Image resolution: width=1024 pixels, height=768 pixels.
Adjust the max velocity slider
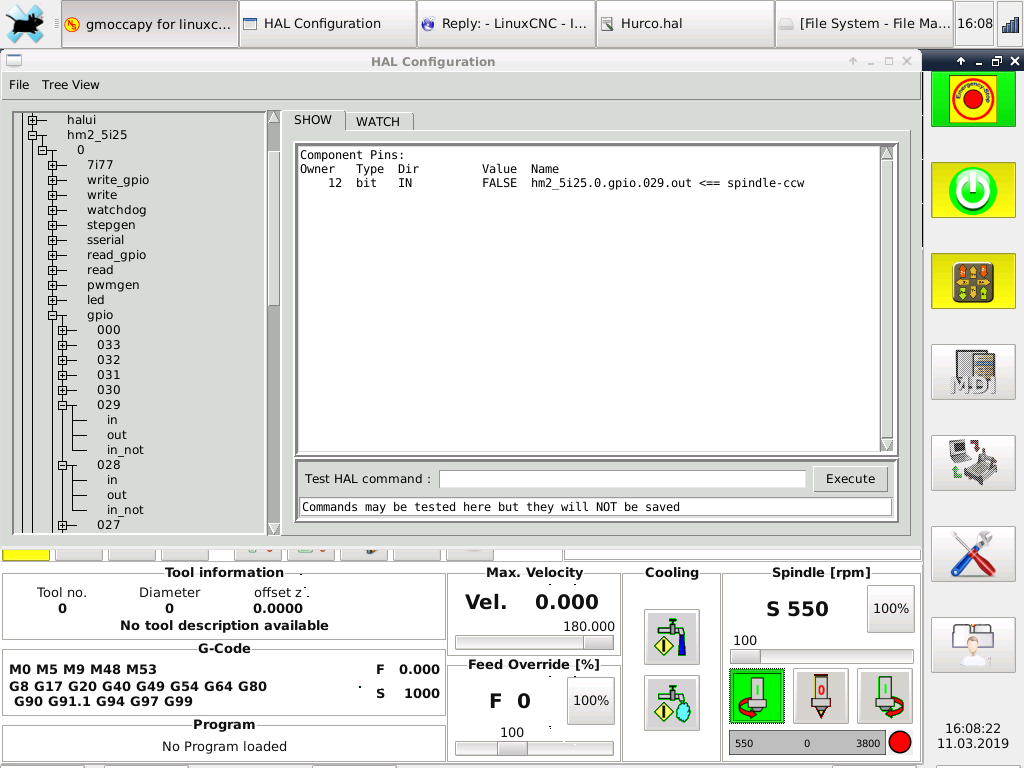coord(534,643)
